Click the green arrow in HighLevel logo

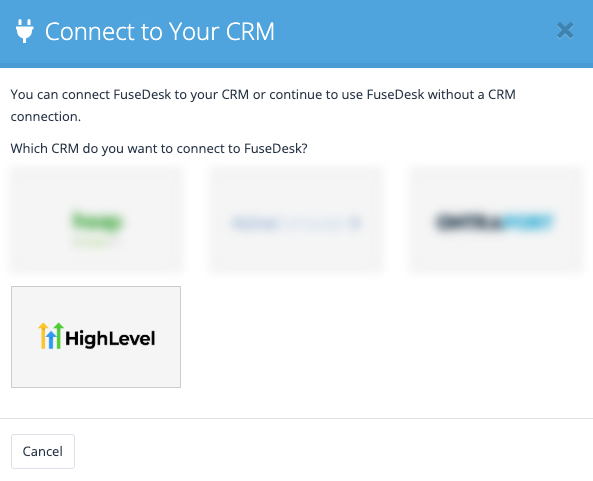[59, 336]
